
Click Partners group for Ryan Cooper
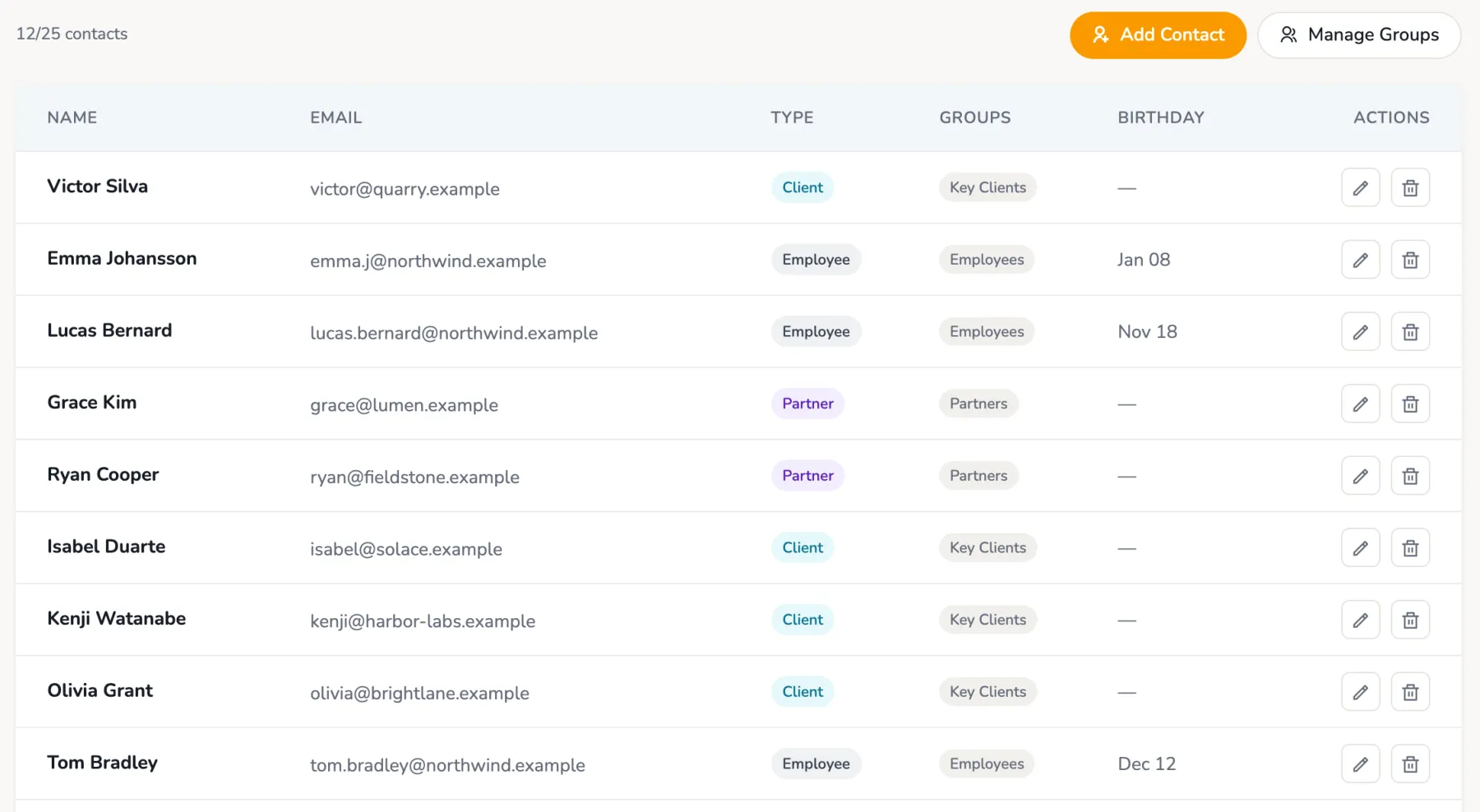coord(978,476)
